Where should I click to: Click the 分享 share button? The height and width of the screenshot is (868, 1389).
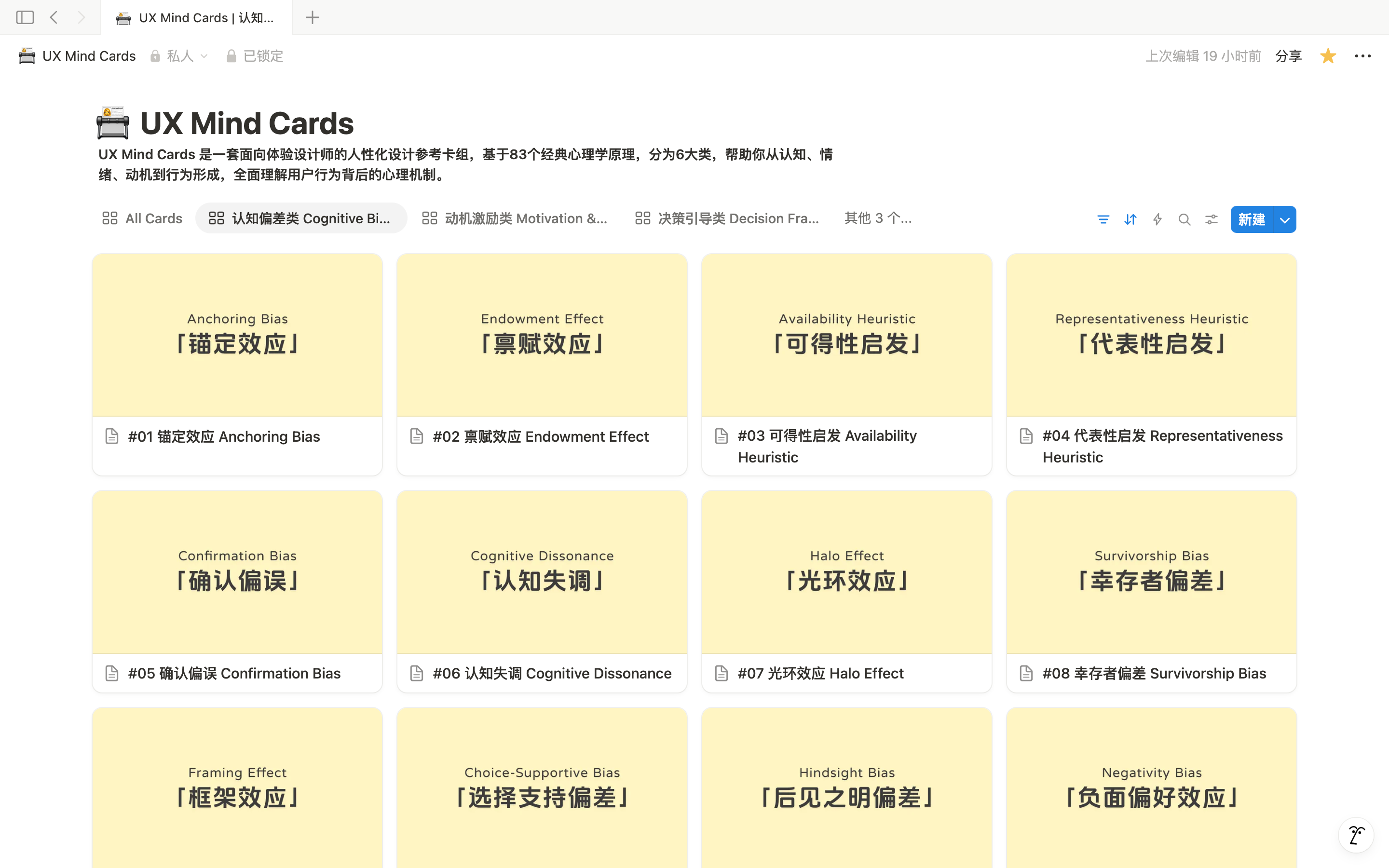tap(1288, 55)
